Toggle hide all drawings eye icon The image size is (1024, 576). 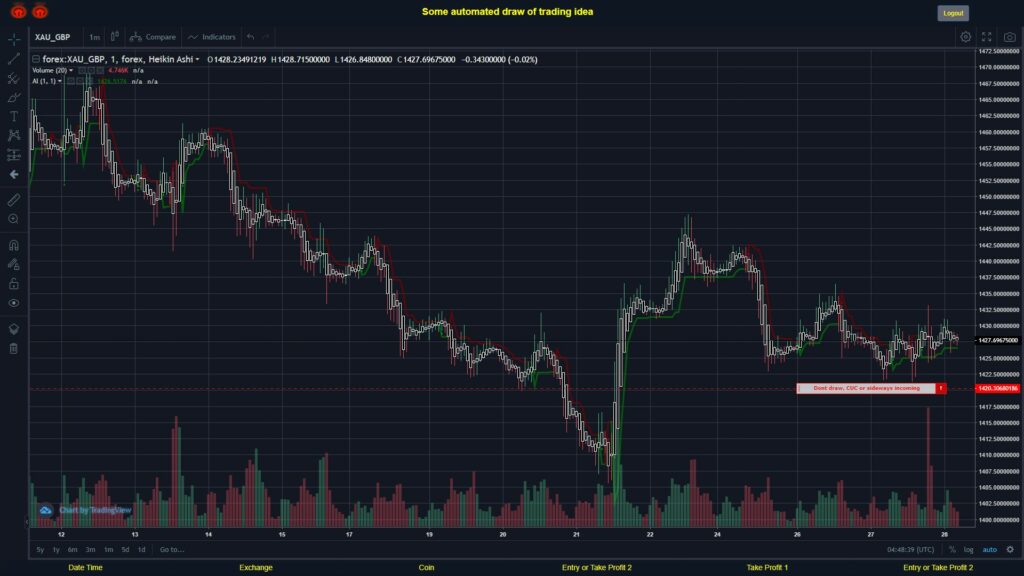point(14,303)
